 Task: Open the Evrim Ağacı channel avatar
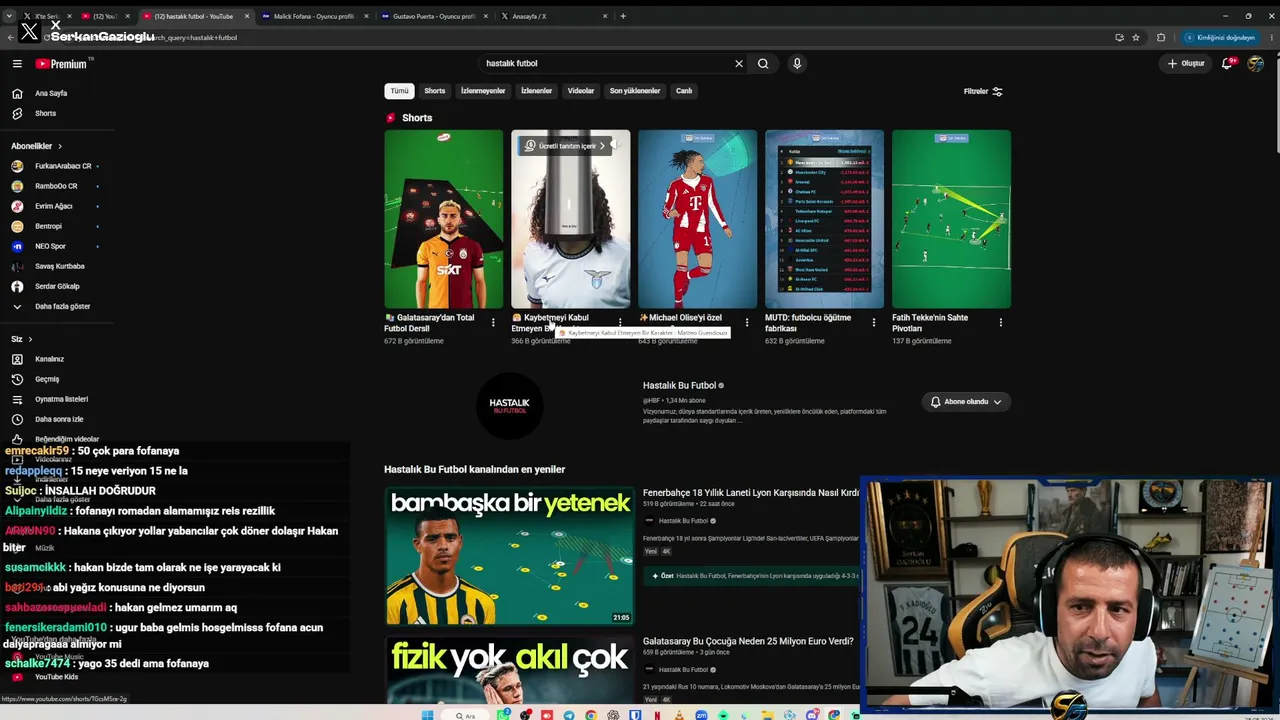(17, 206)
